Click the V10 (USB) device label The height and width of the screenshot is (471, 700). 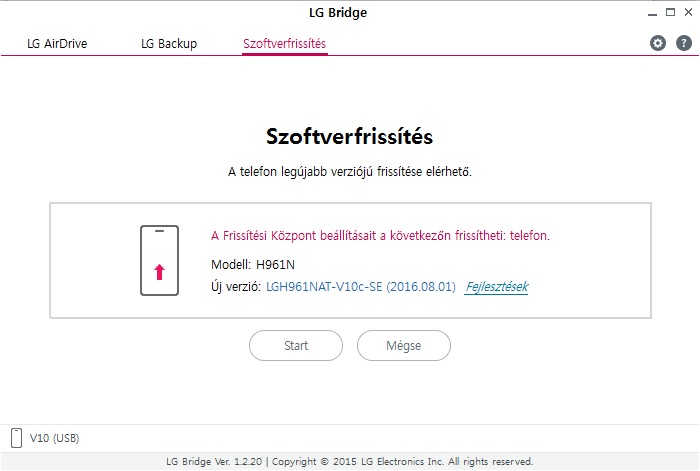(54, 438)
